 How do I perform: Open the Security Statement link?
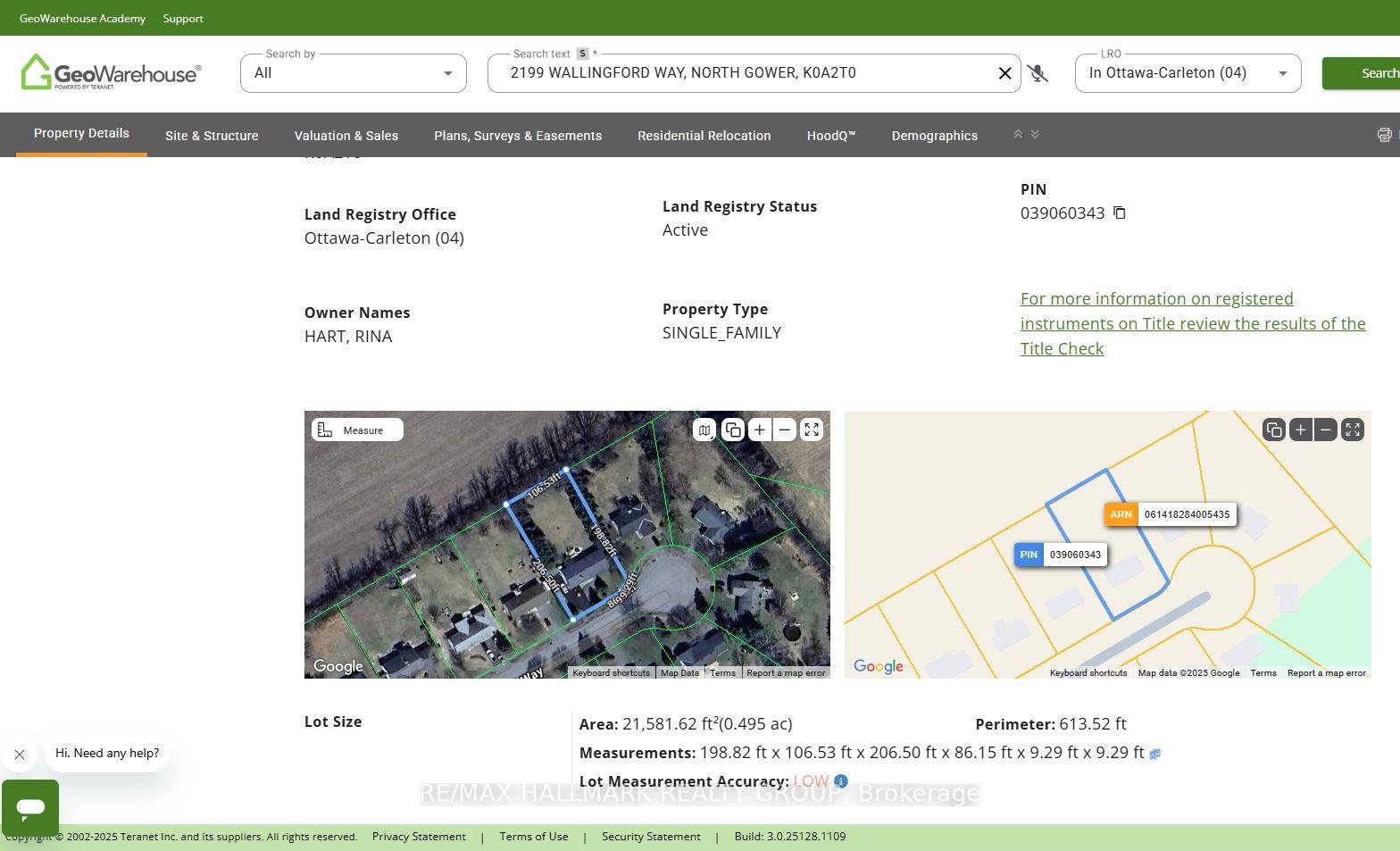coord(651,837)
